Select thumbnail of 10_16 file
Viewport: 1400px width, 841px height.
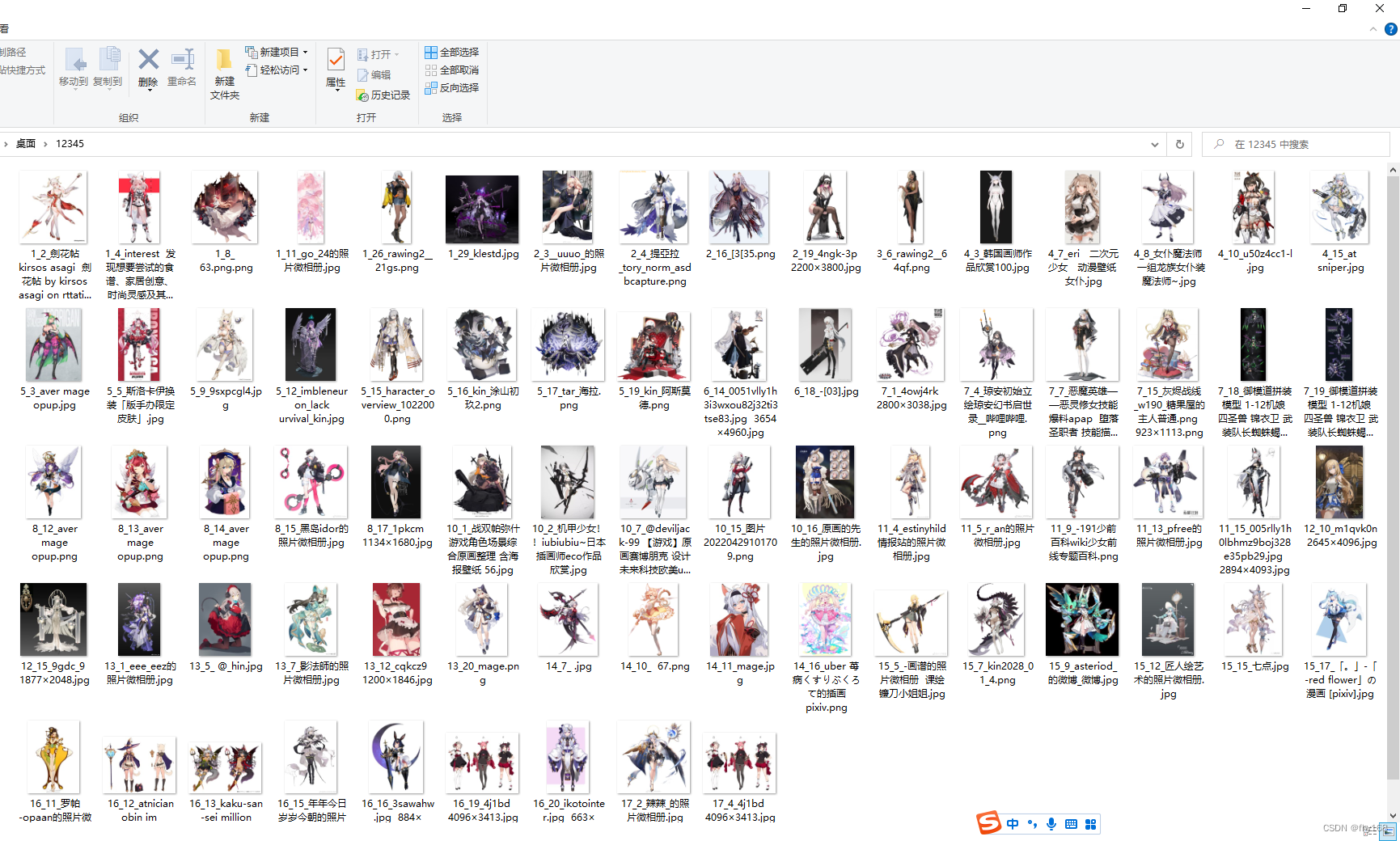[825, 482]
